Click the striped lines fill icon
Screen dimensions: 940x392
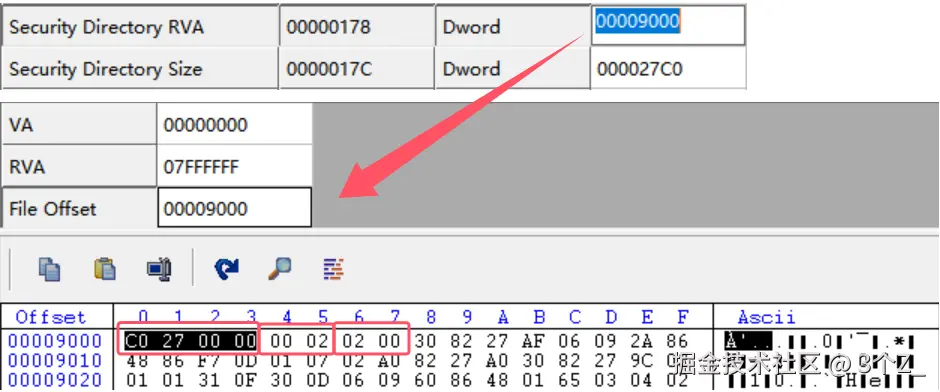(x=333, y=269)
